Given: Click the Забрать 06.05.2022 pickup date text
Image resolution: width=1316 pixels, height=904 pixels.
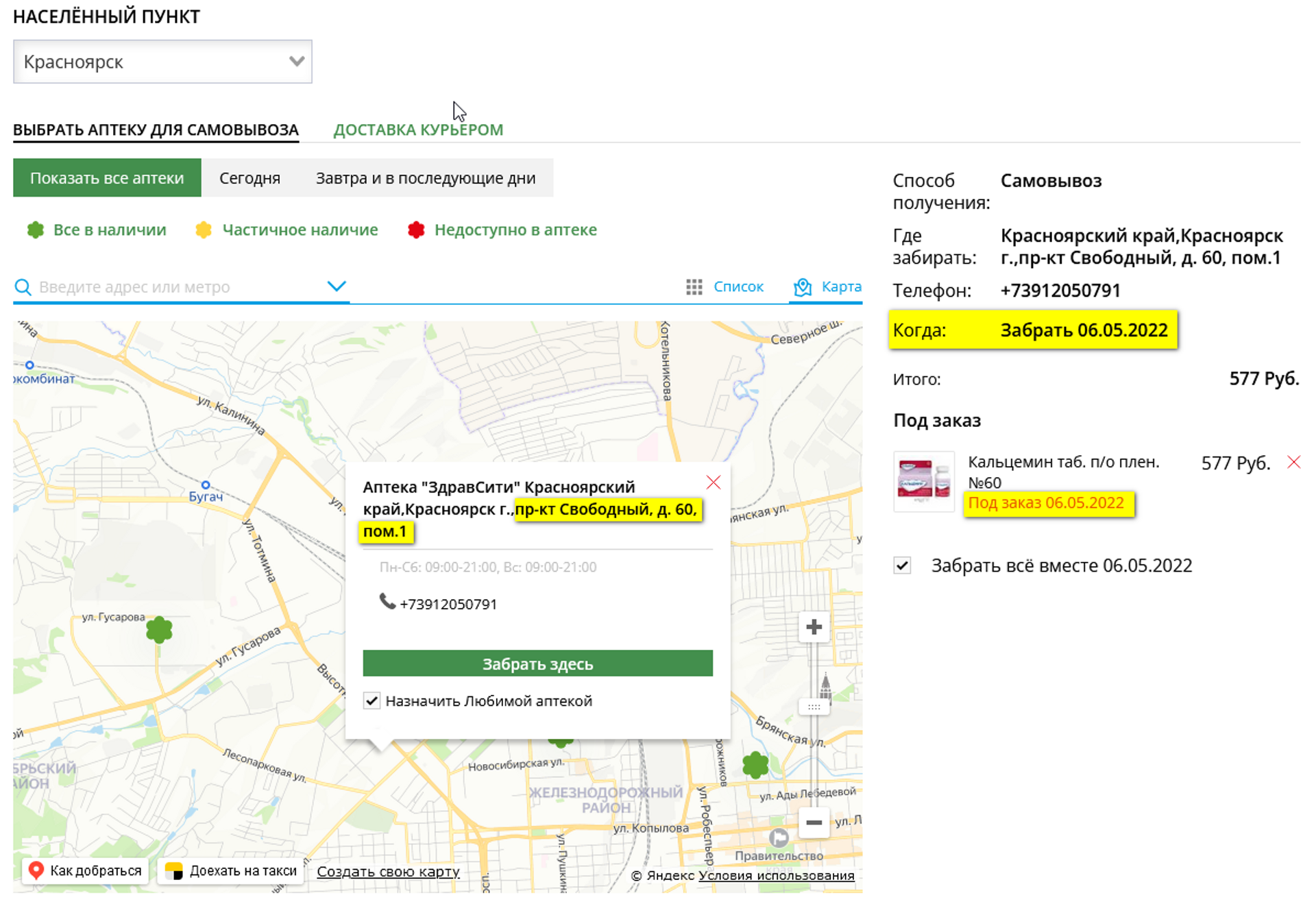Looking at the screenshot, I should (x=1084, y=330).
